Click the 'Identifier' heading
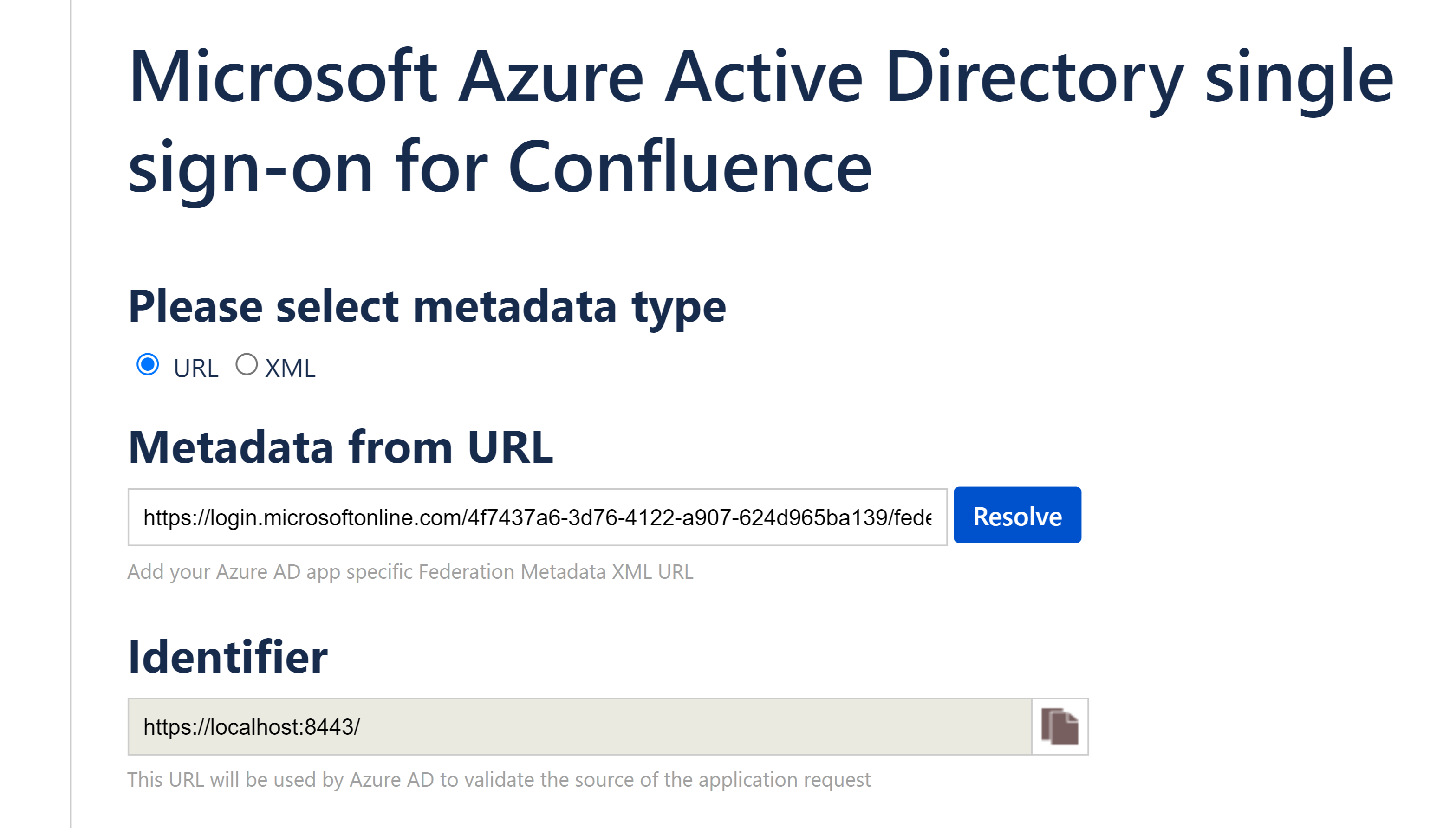The height and width of the screenshot is (828, 1456). 228,657
